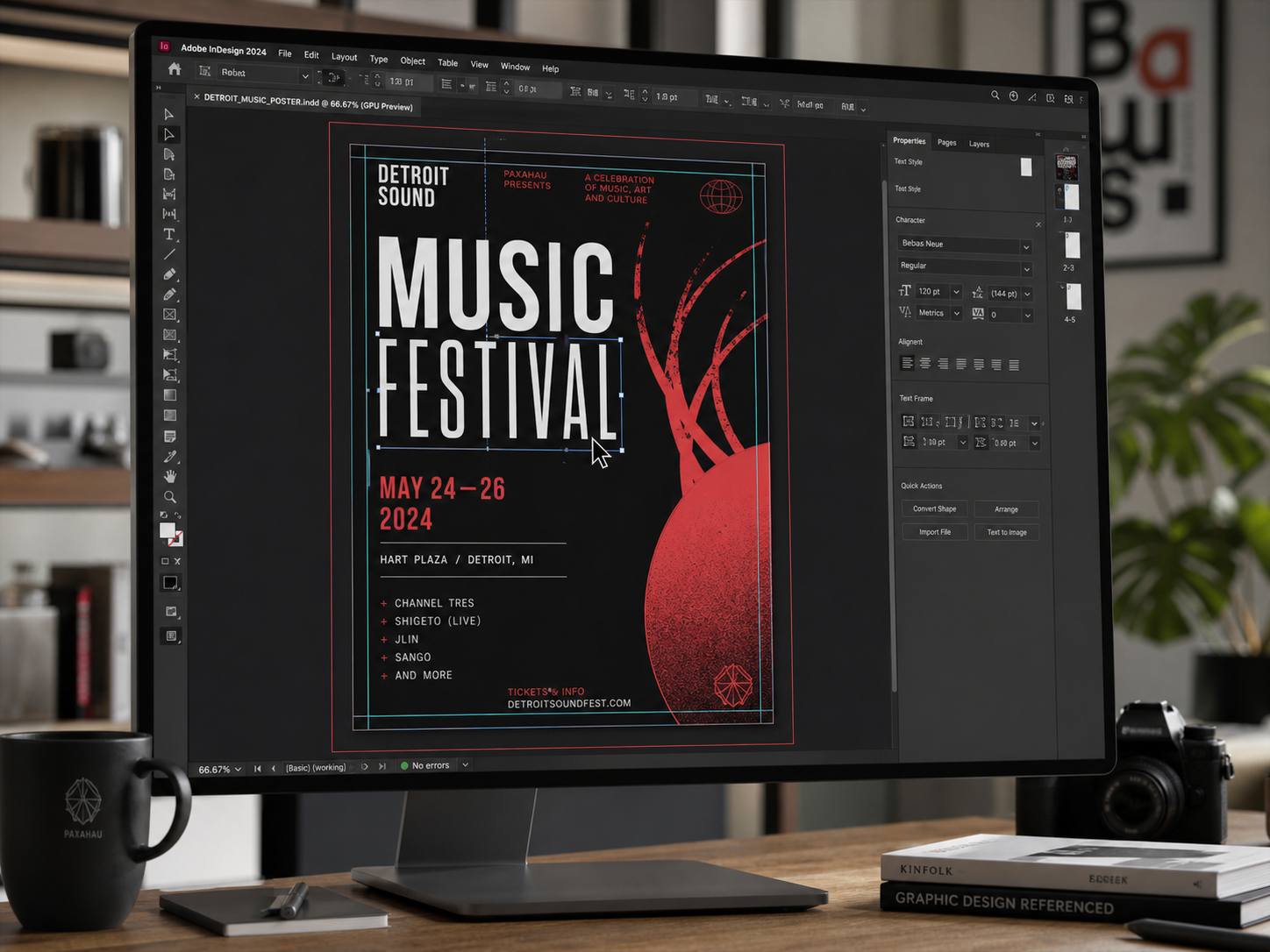The width and height of the screenshot is (1270, 952).
Task: Swap fill and stroke colors
Action: coord(177,515)
